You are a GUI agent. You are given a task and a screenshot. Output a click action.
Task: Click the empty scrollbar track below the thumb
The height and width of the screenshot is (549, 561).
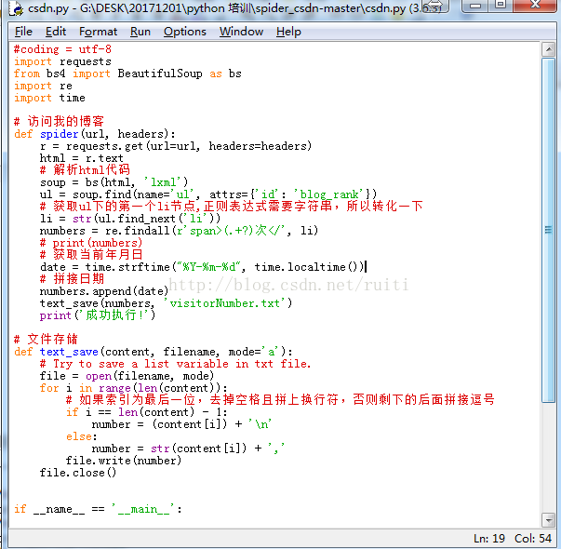point(548,458)
